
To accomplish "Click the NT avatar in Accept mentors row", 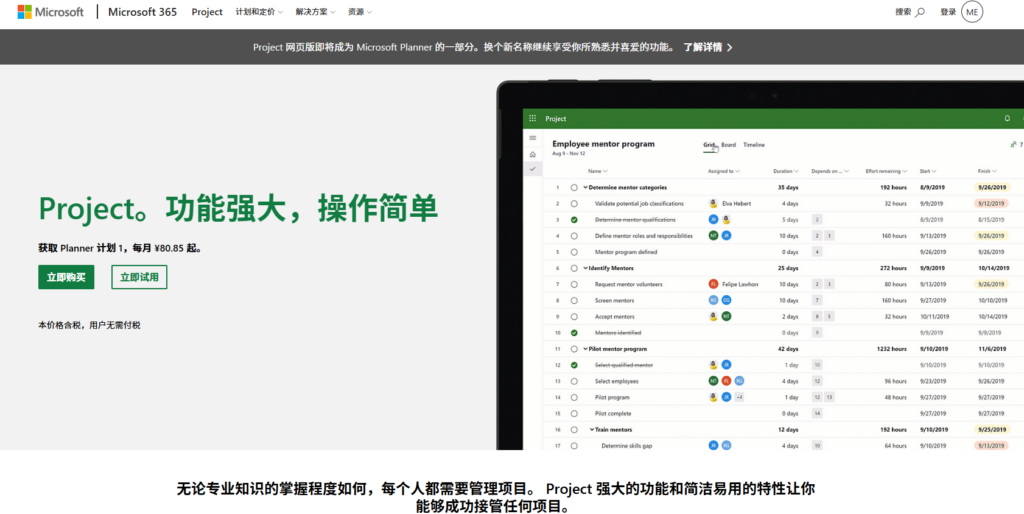I will (x=726, y=316).
